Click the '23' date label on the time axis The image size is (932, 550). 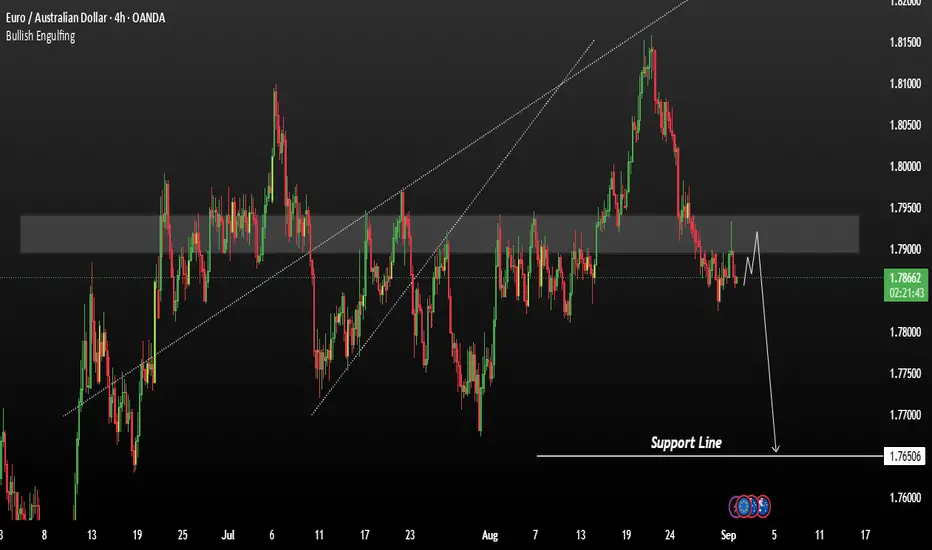(410, 535)
